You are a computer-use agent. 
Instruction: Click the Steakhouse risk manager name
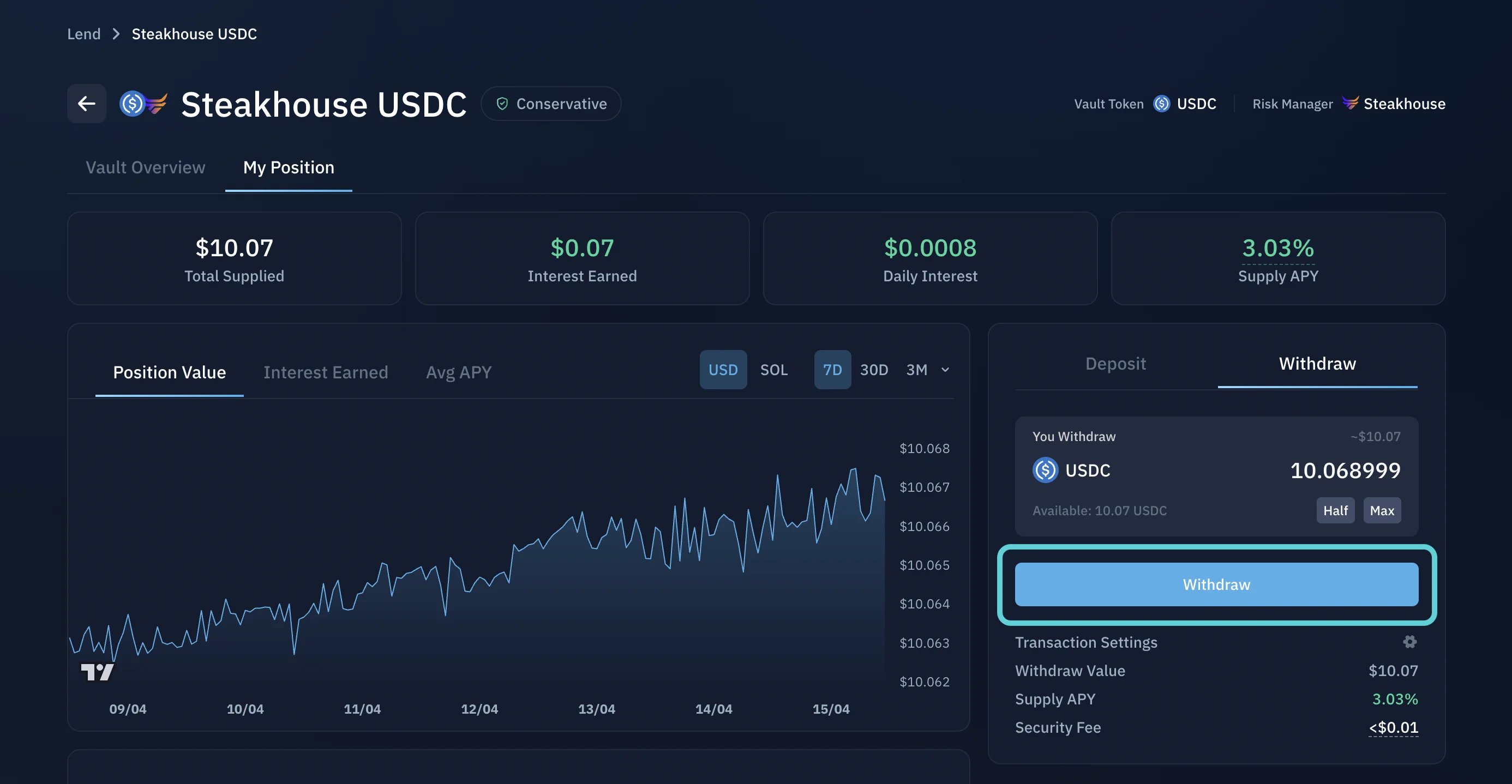click(1404, 104)
